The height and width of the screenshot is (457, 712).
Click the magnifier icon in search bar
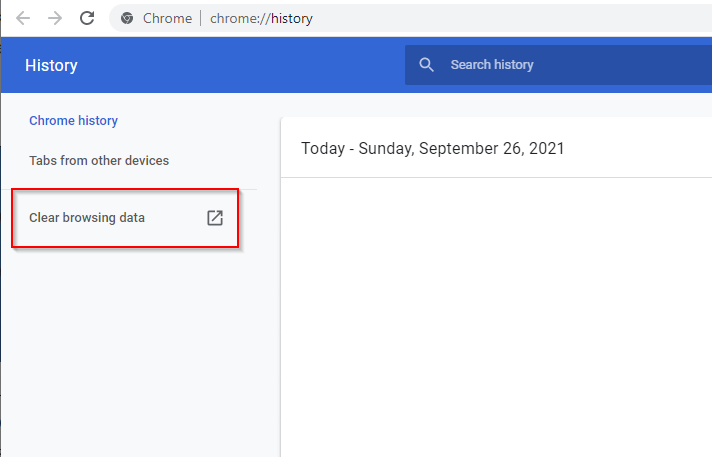[427, 65]
